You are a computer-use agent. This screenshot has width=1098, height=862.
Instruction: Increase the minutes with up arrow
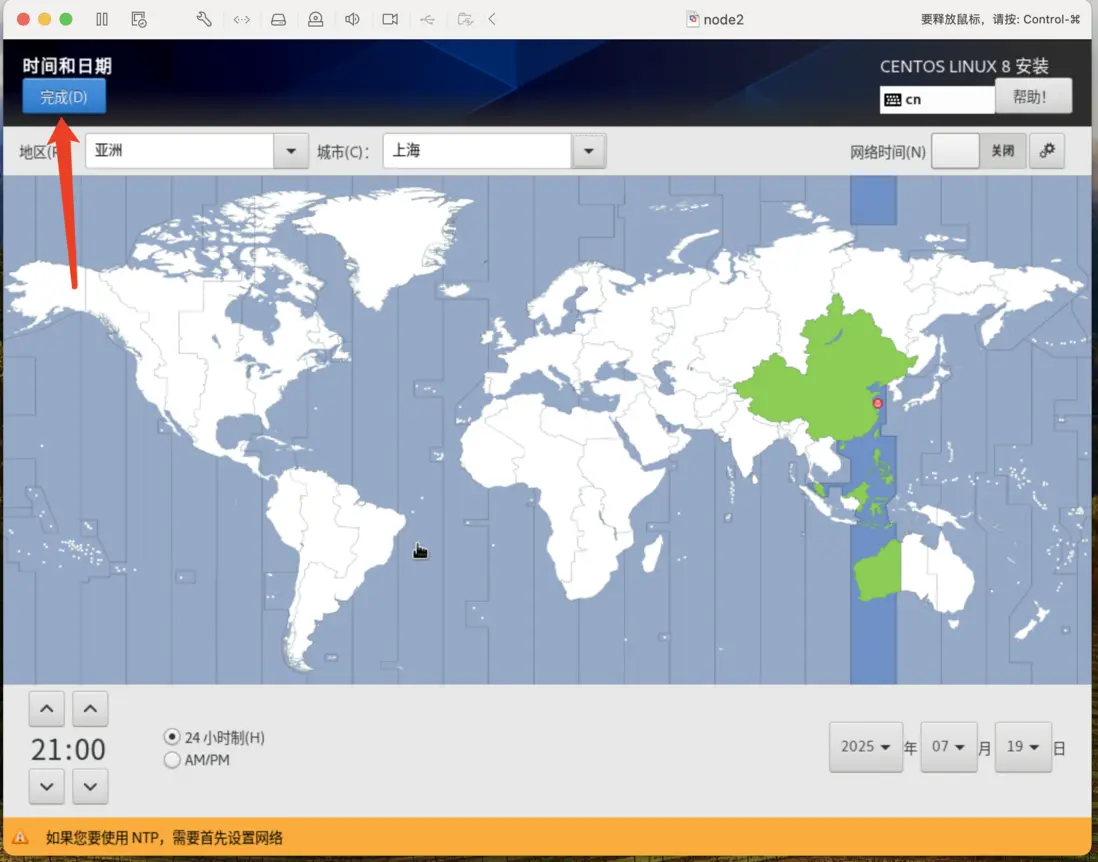pos(90,709)
